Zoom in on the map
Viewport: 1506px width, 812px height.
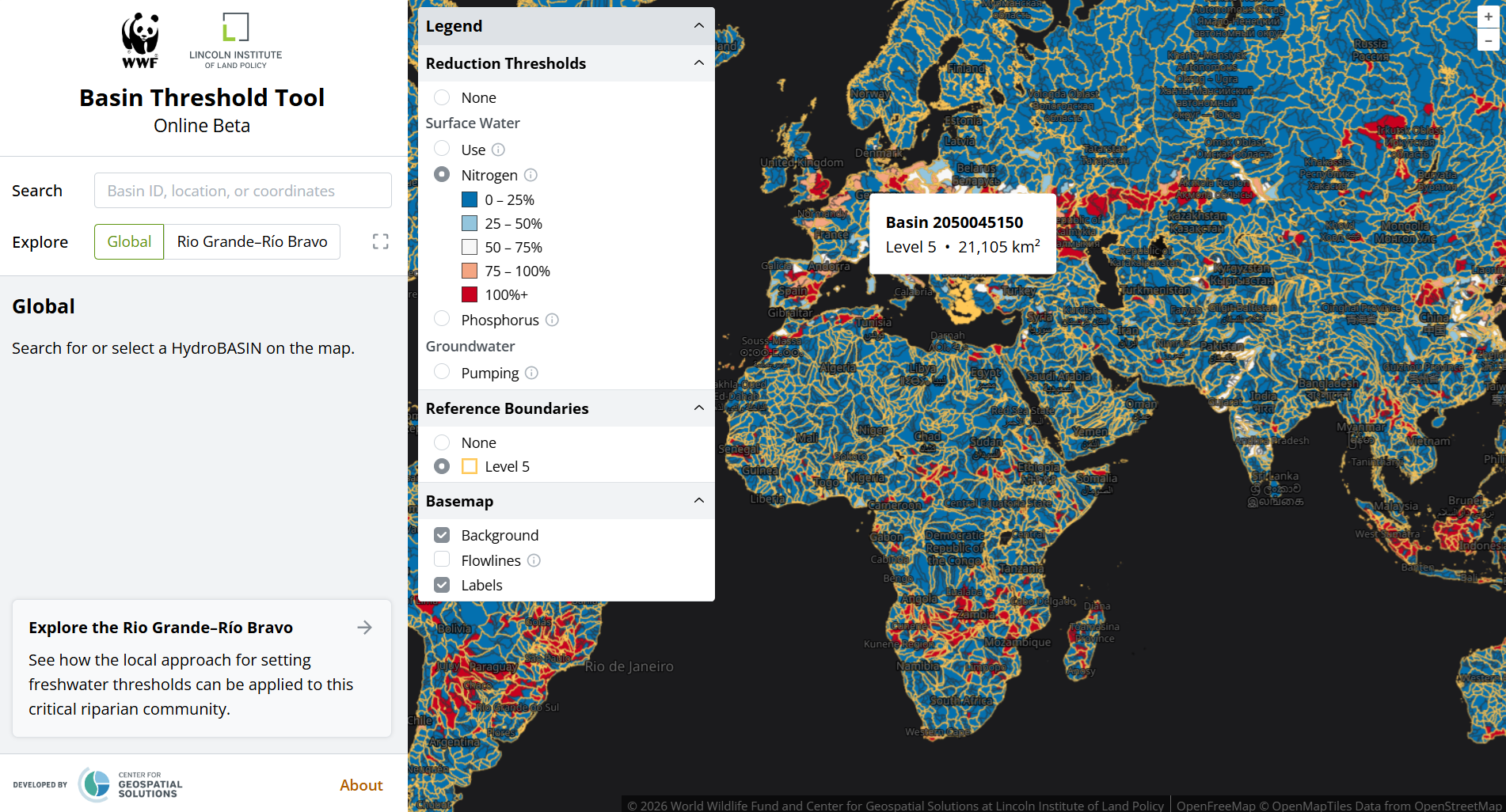click(1489, 17)
